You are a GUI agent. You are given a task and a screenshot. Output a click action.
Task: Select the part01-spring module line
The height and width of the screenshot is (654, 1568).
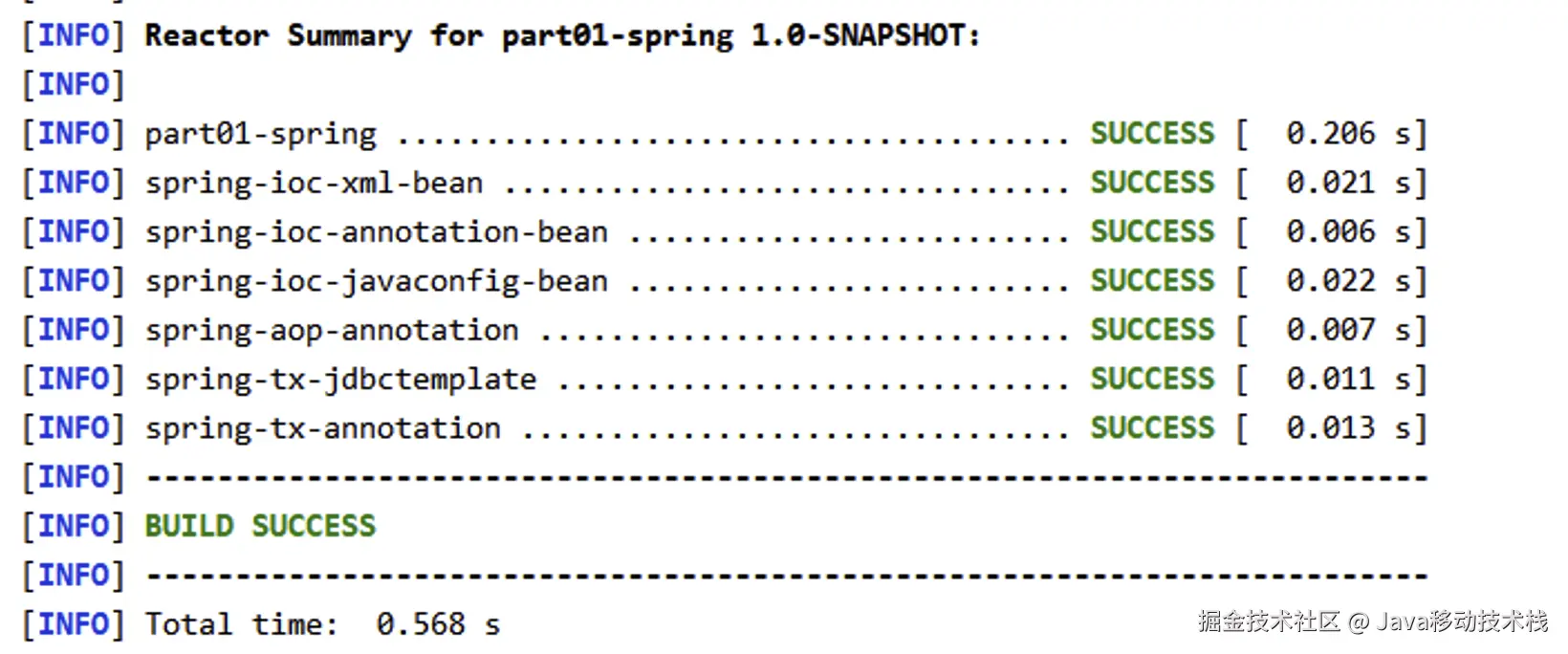pos(725,134)
